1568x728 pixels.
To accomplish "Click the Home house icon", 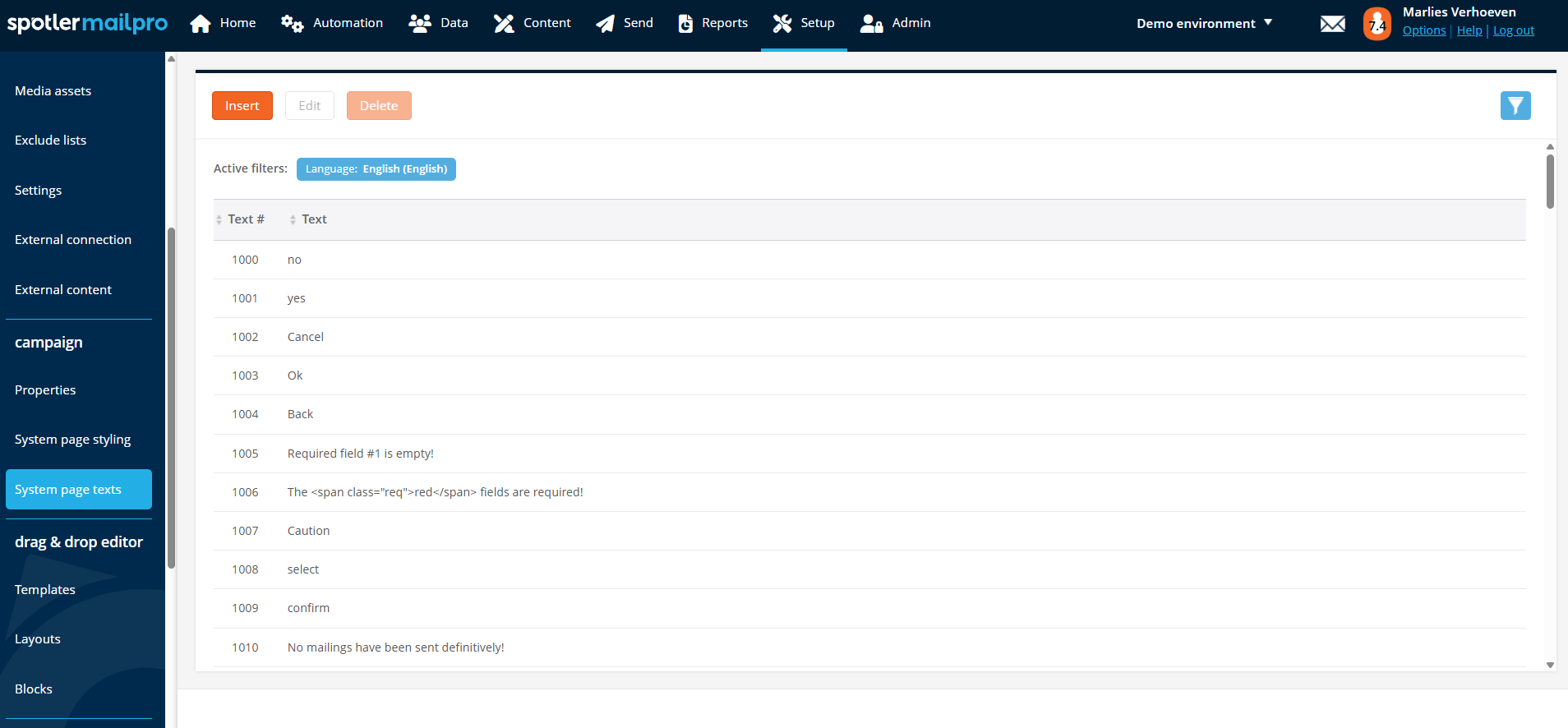I will pyautogui.click(x=201, y=24).
